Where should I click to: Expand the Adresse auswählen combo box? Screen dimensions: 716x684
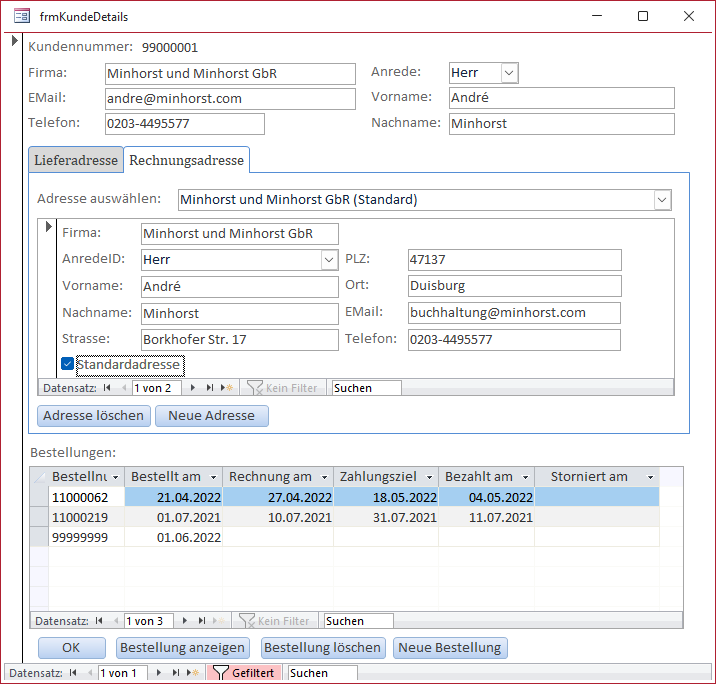pos(662,200)
